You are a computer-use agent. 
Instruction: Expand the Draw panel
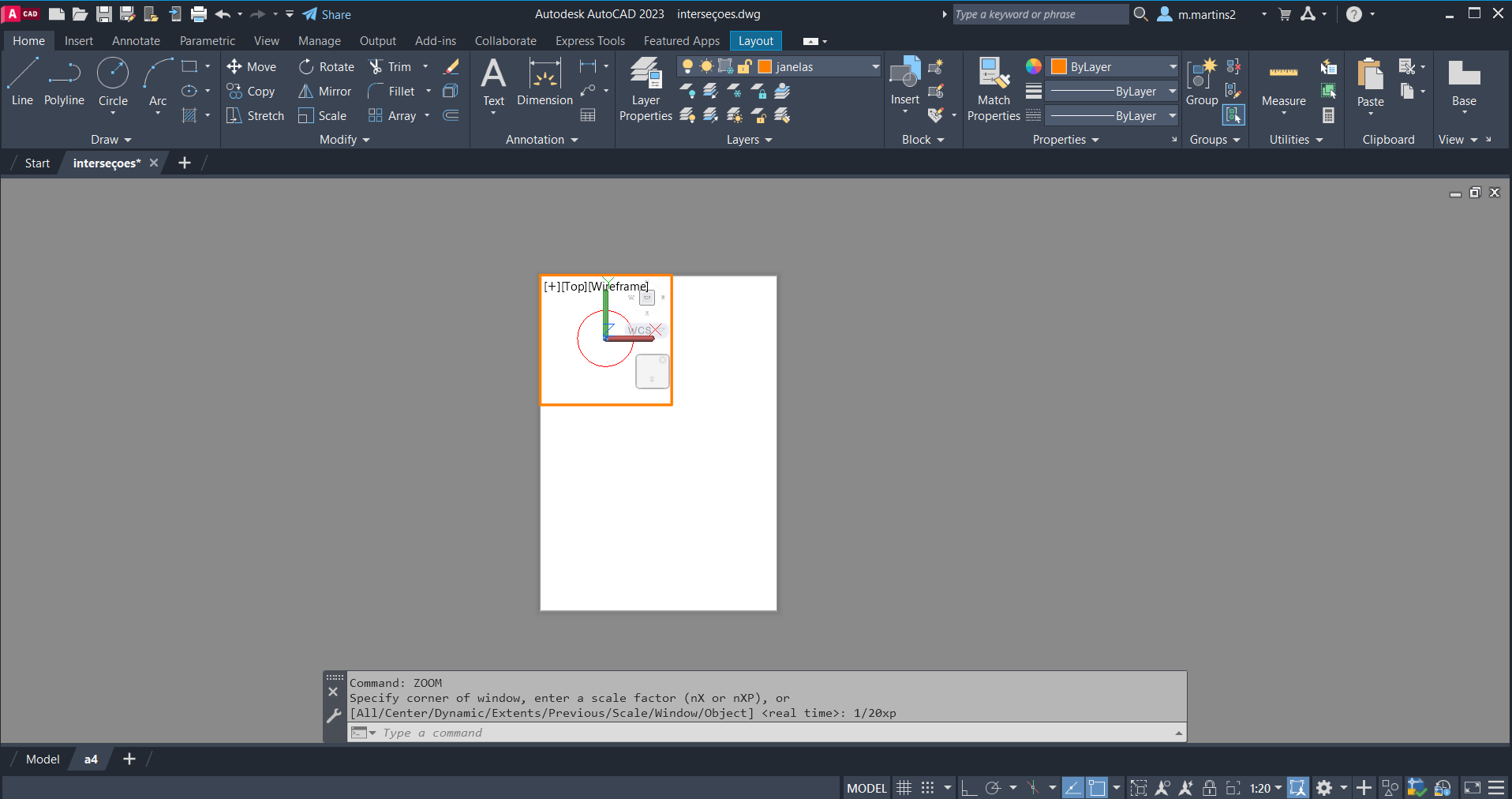[110, 140]
